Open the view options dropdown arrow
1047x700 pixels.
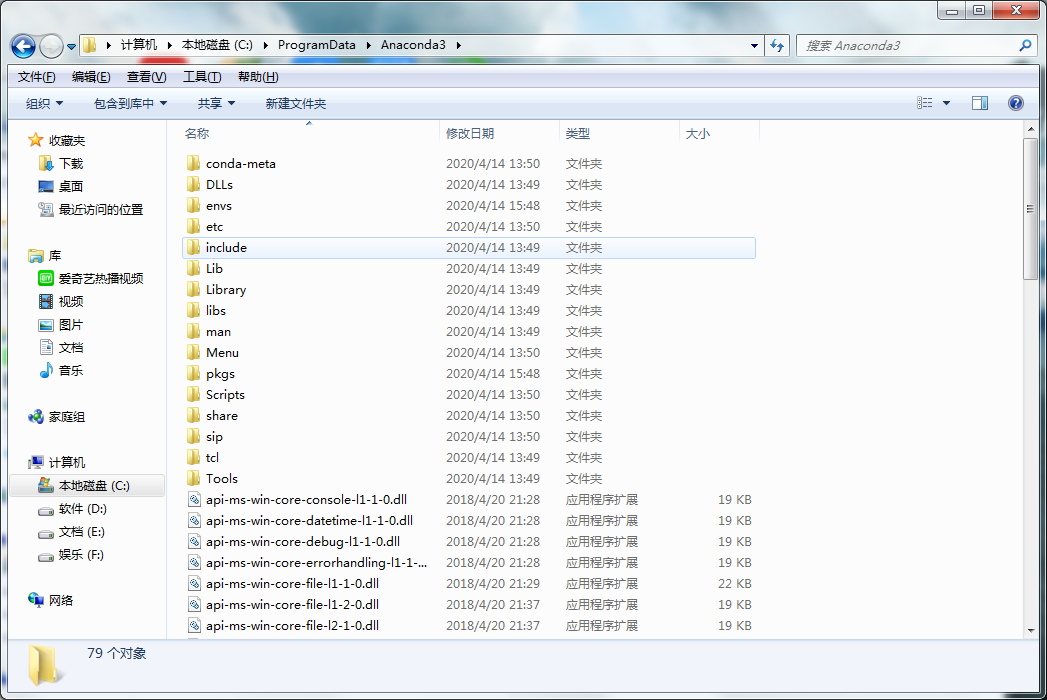pyautogui.click(x=946, y=103)
